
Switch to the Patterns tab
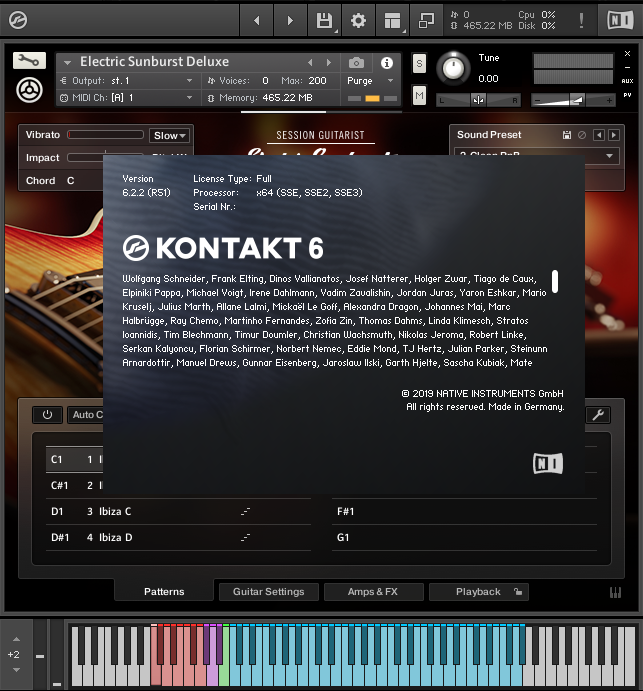[164, 591]
